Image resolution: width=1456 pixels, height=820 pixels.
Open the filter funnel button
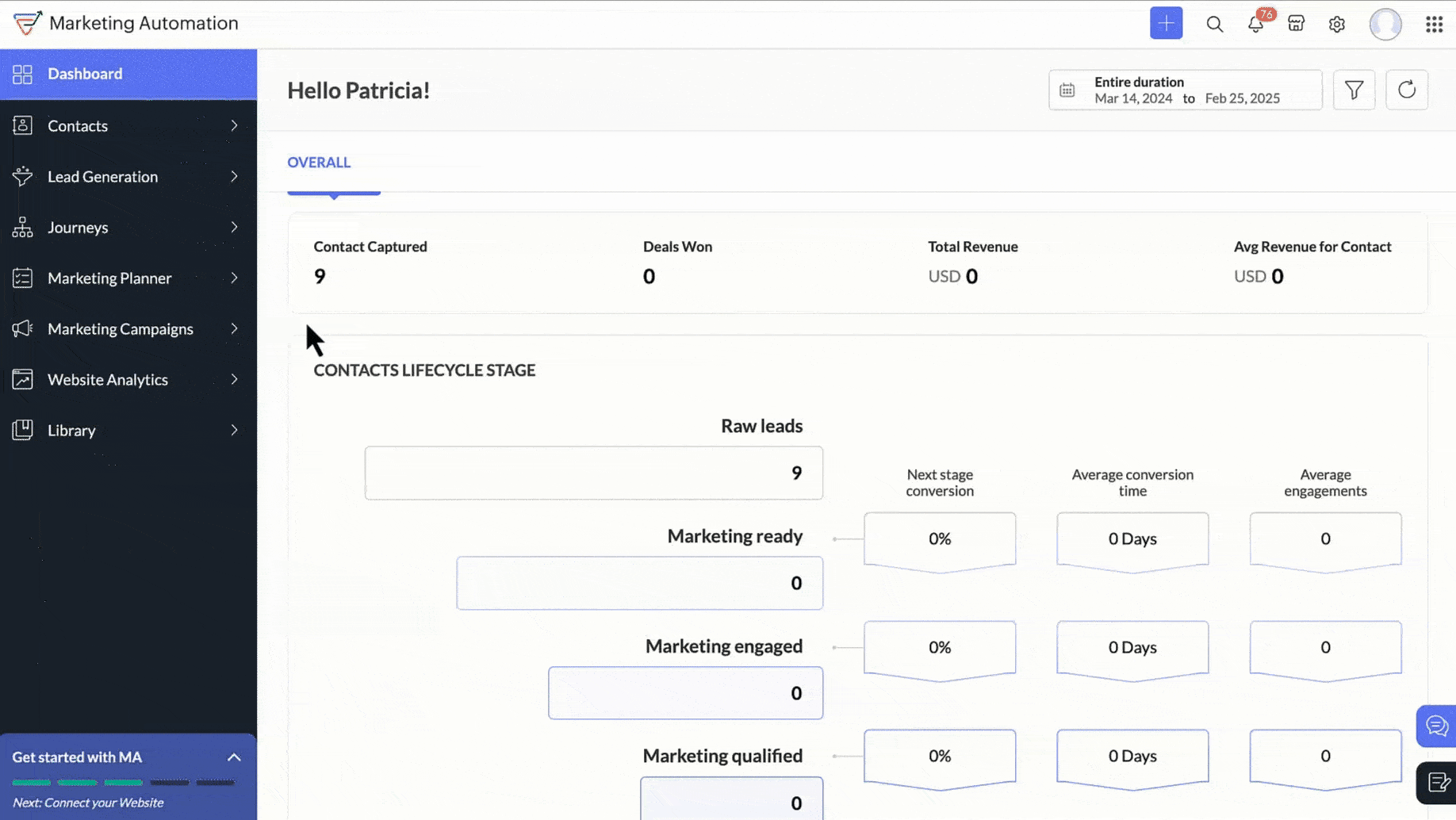[x=1354, y=90]
